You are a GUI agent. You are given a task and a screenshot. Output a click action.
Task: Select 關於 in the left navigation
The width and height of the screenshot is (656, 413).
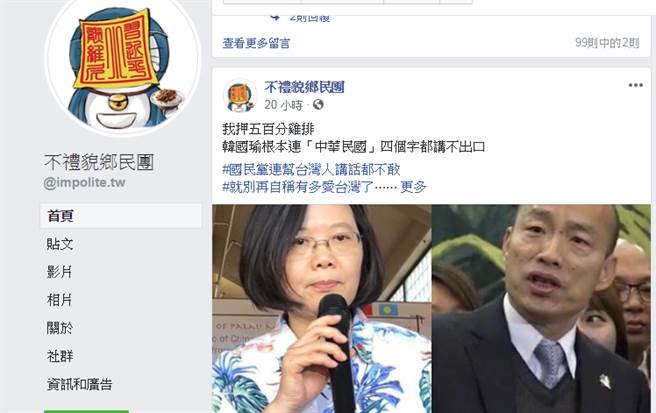click(x=59, y=328)
